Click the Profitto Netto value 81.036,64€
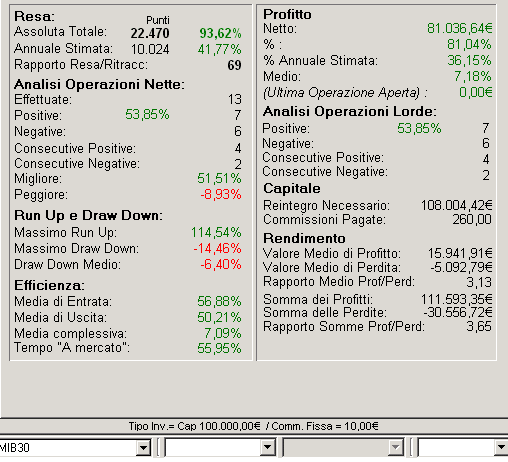The width and height of the screenshot is (508, 462). coord(460,28)
